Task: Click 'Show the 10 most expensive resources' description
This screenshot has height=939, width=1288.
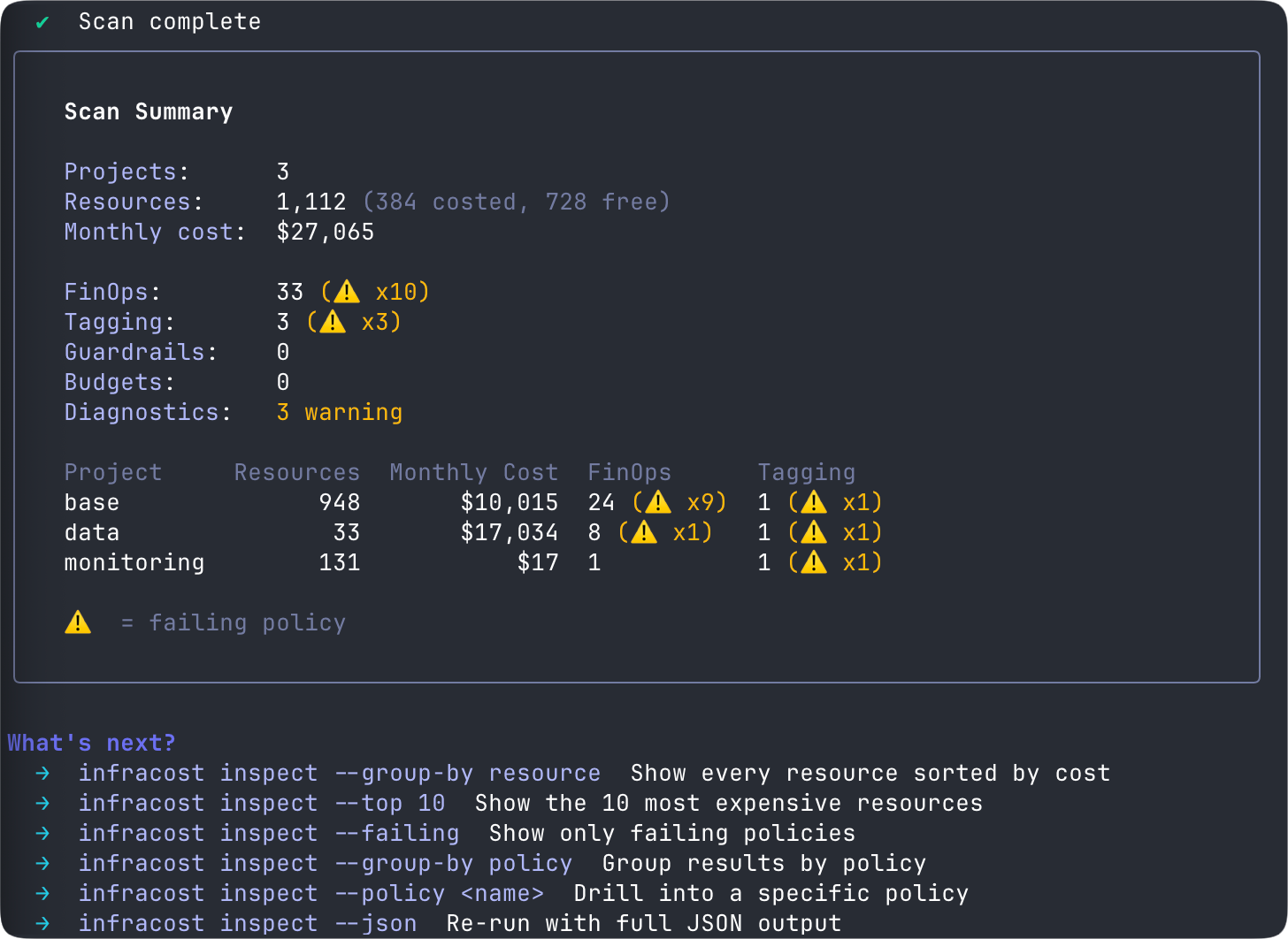Action: [729, 804]
